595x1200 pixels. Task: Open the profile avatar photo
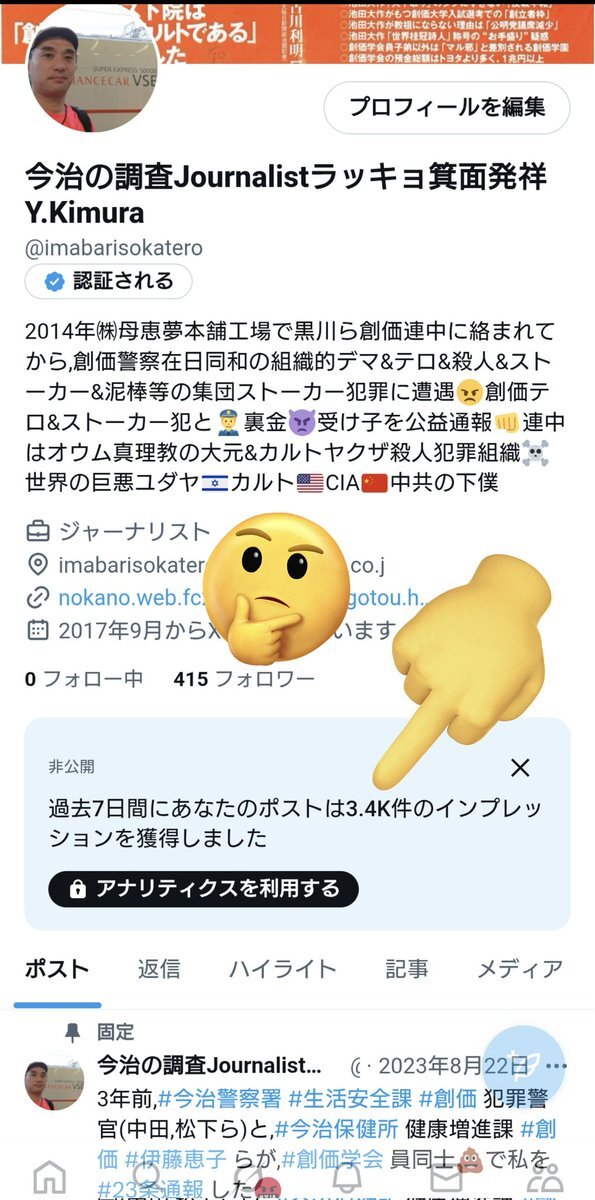tap(84, 70)
